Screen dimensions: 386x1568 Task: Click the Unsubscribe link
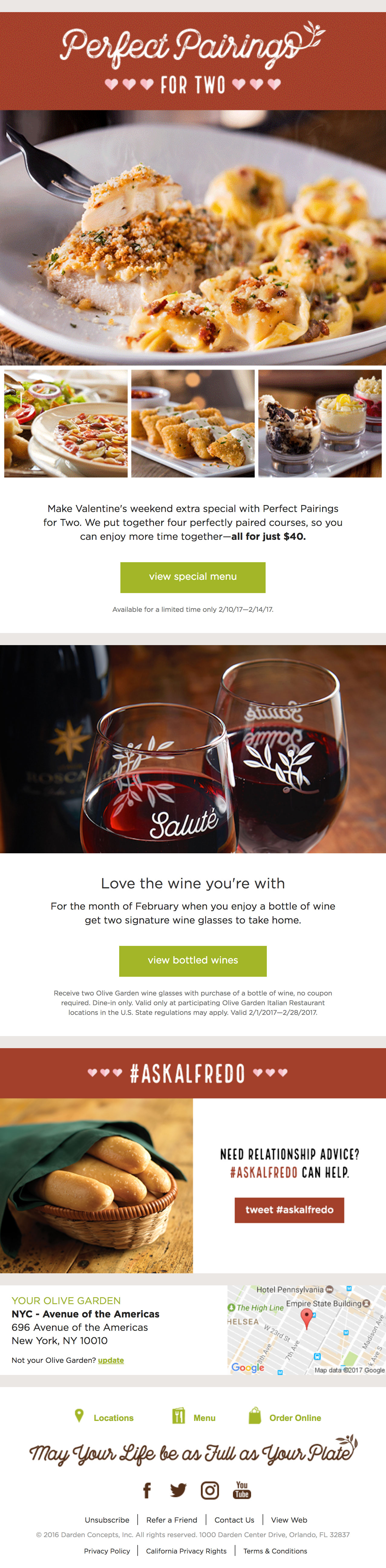click(106, 1519)
